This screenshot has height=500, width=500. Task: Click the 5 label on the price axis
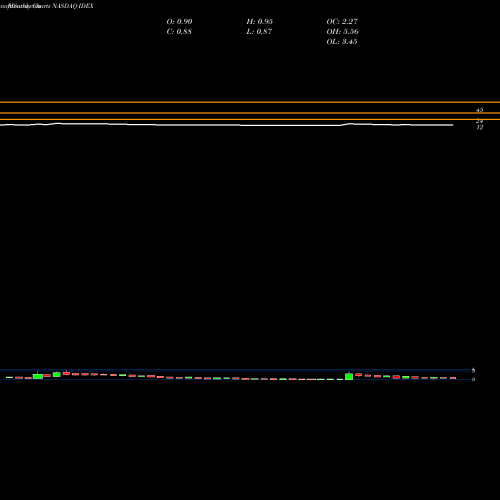coord(473,370)
